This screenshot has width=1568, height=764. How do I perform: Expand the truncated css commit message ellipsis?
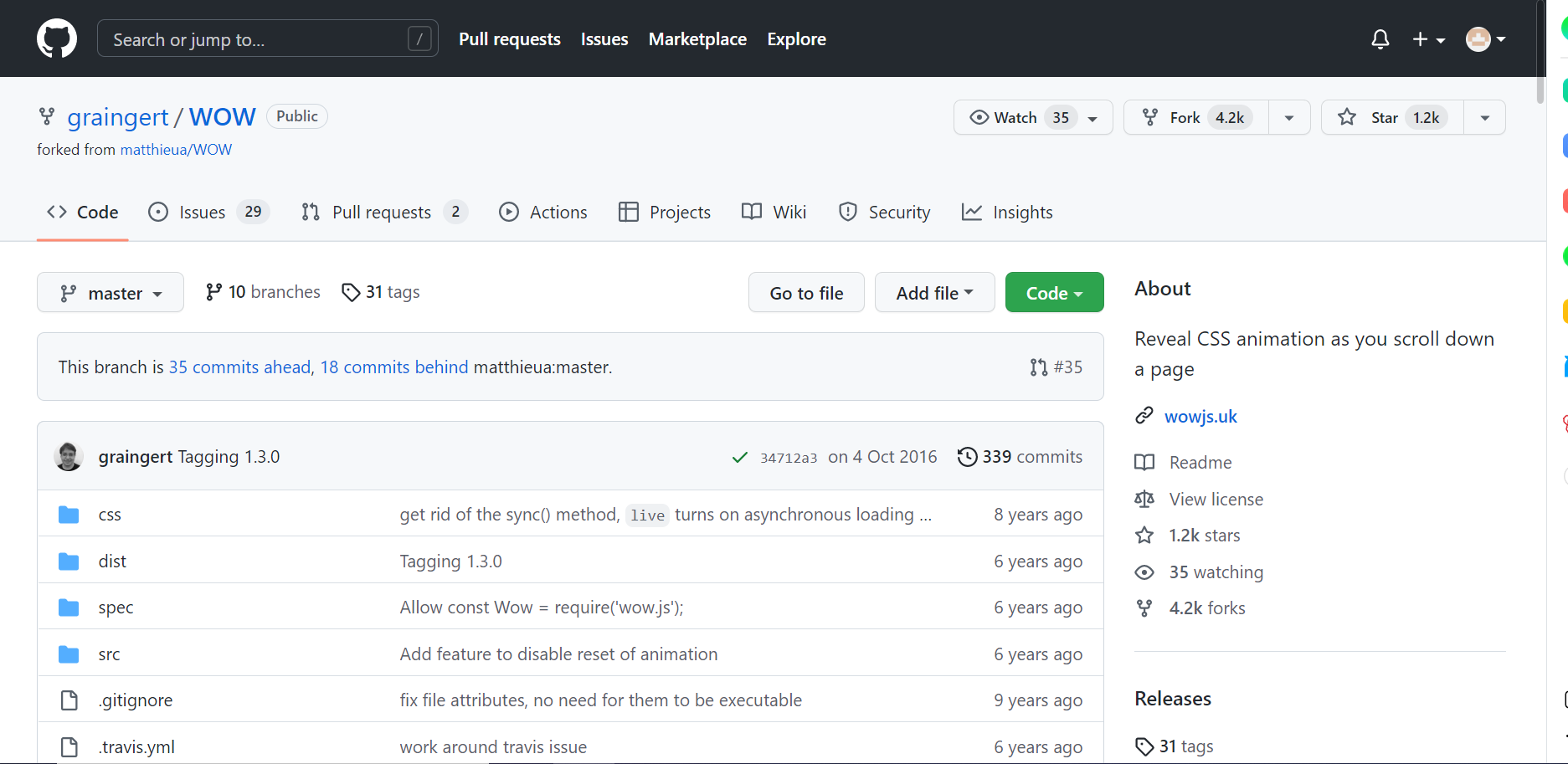click(x=925, y=515)
